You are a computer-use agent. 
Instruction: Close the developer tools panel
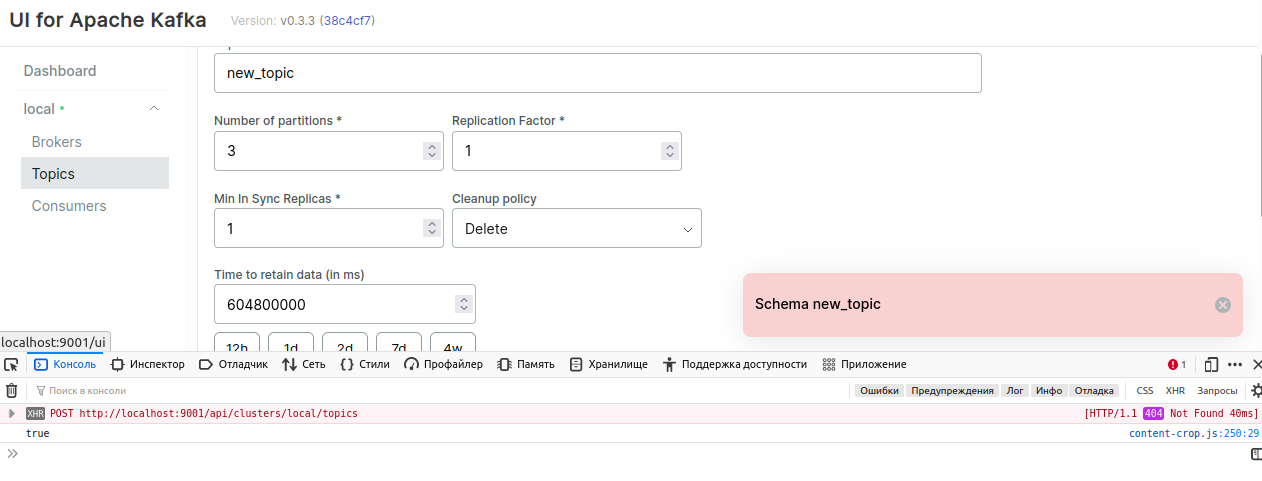pos(1257,364)
